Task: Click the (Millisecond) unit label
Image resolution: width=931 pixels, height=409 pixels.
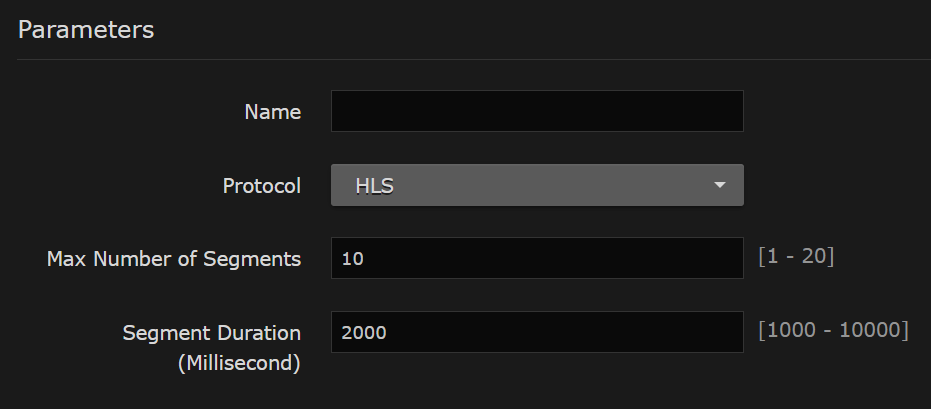Action: (239, 363)
